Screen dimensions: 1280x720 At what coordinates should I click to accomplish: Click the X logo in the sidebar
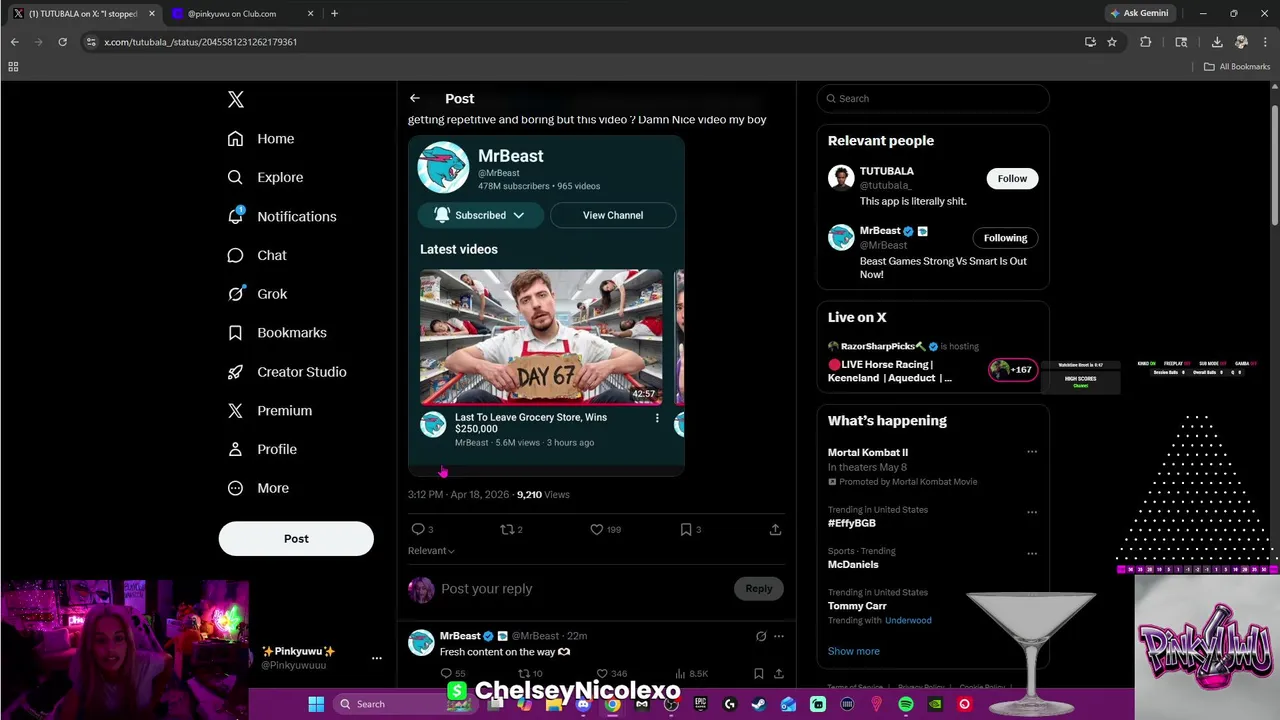236,99
